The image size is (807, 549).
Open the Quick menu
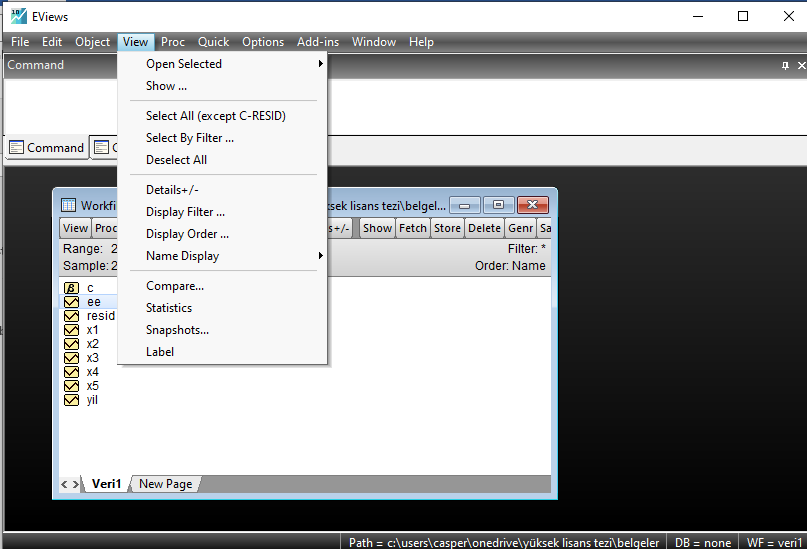(214, 42)
